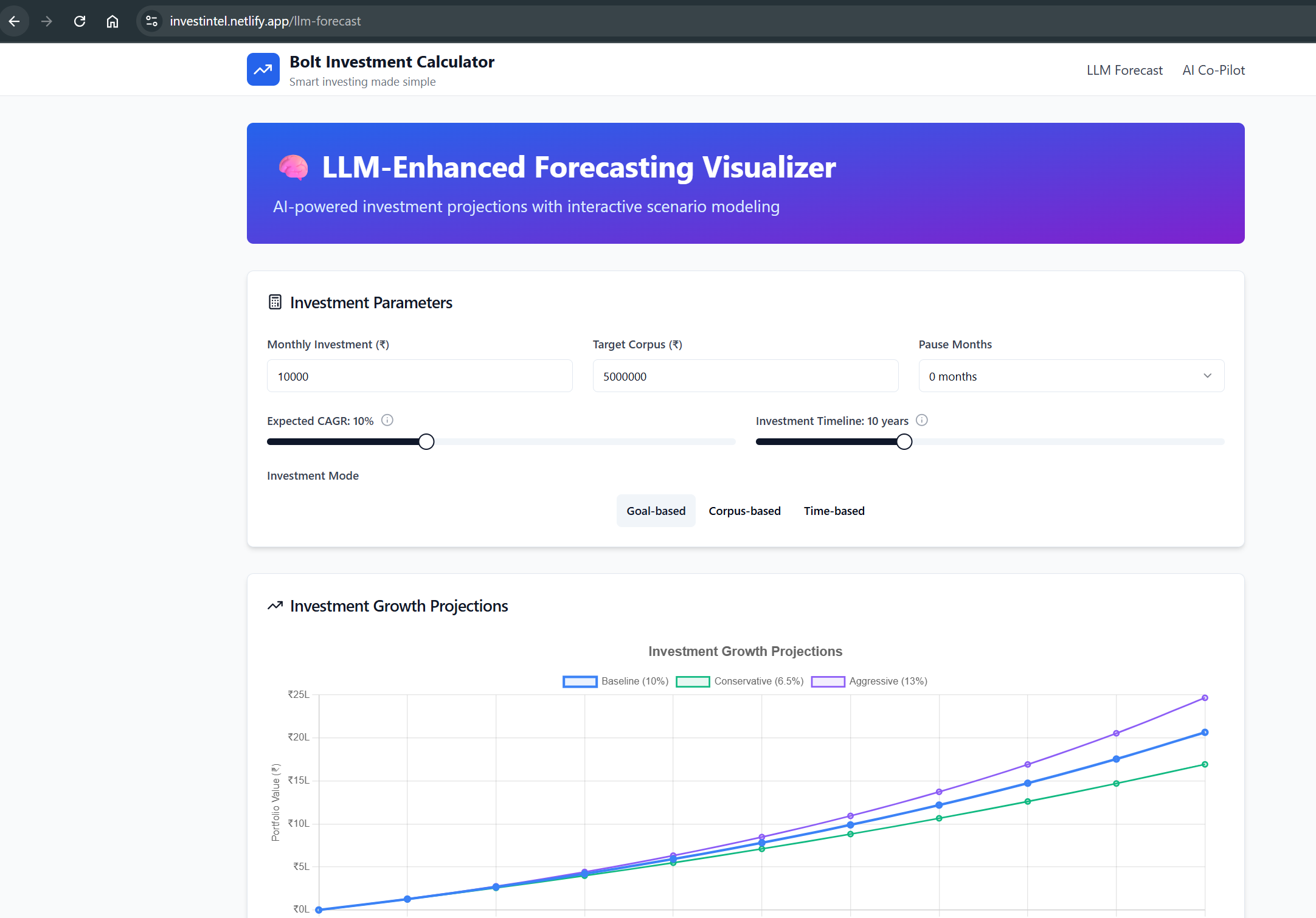Reload the page with the refresh icon
Viewport: 1316px width, 918px height.
(80, 21)
